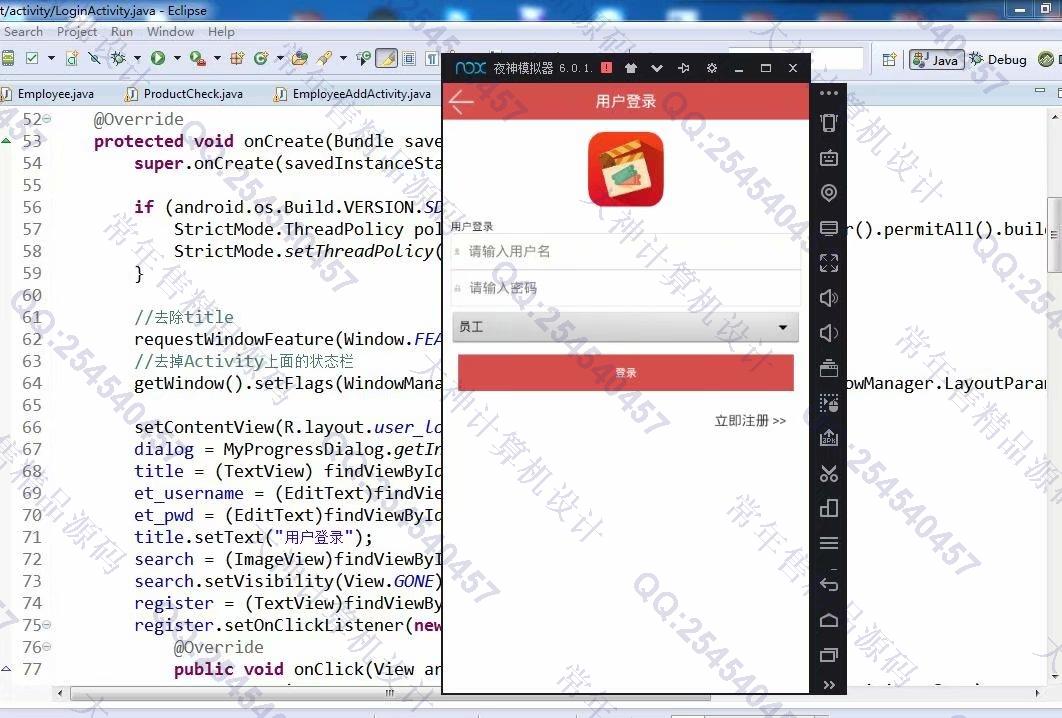The width and height of the screenshot is (1062, 718).
Task: Click the password input field in emulator
Action: [x=626, y=288]
